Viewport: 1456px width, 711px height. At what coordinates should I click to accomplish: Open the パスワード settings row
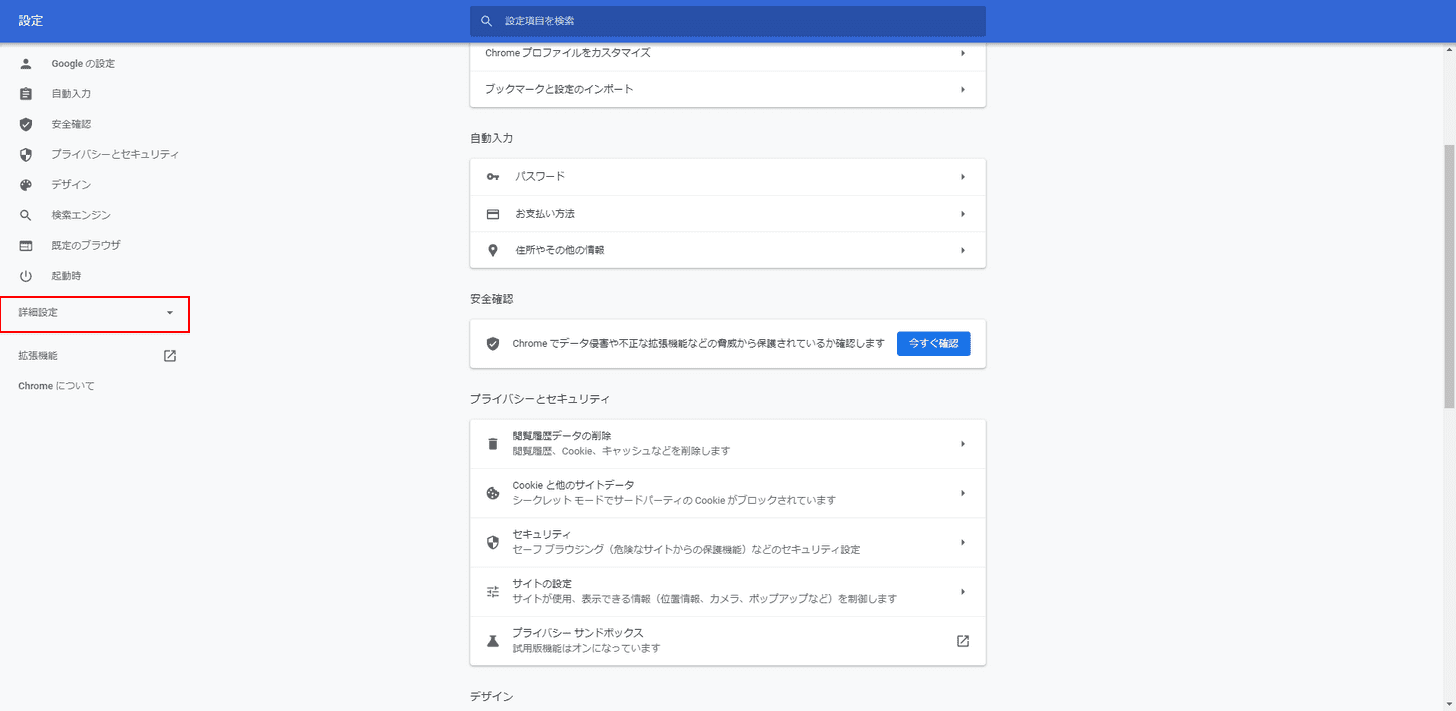[728, 177]
